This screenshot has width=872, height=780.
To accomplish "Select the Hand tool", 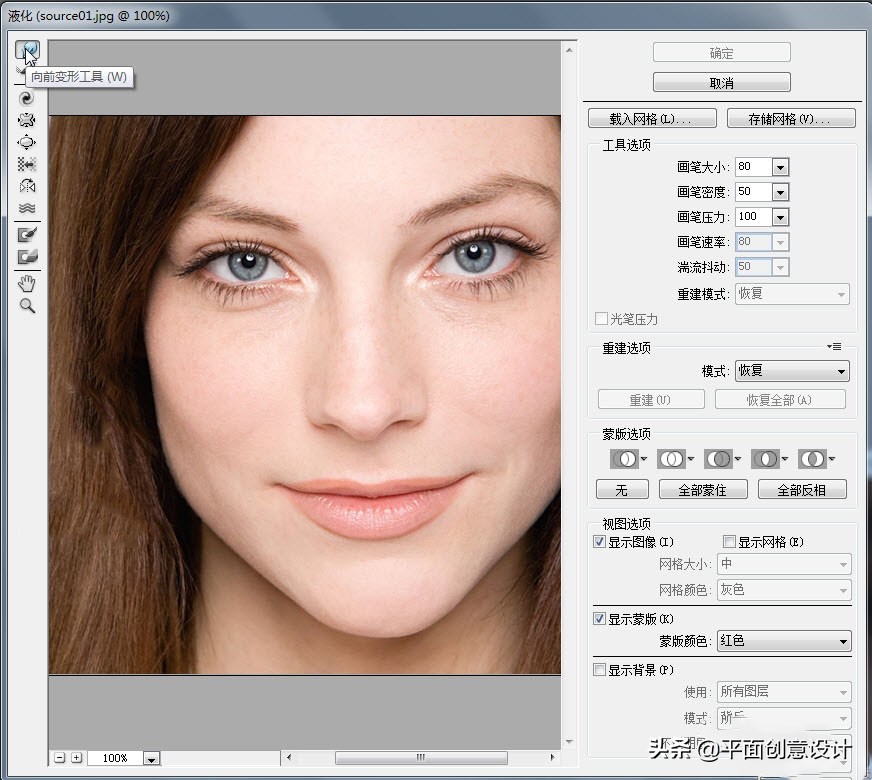I will [27, 284].
